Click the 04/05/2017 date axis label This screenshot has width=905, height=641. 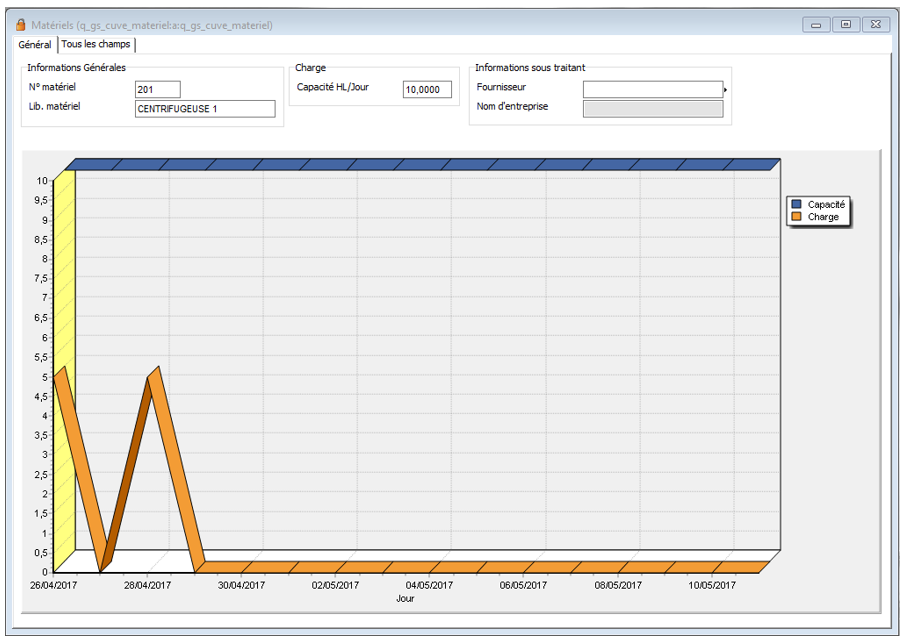pos(429,586)
